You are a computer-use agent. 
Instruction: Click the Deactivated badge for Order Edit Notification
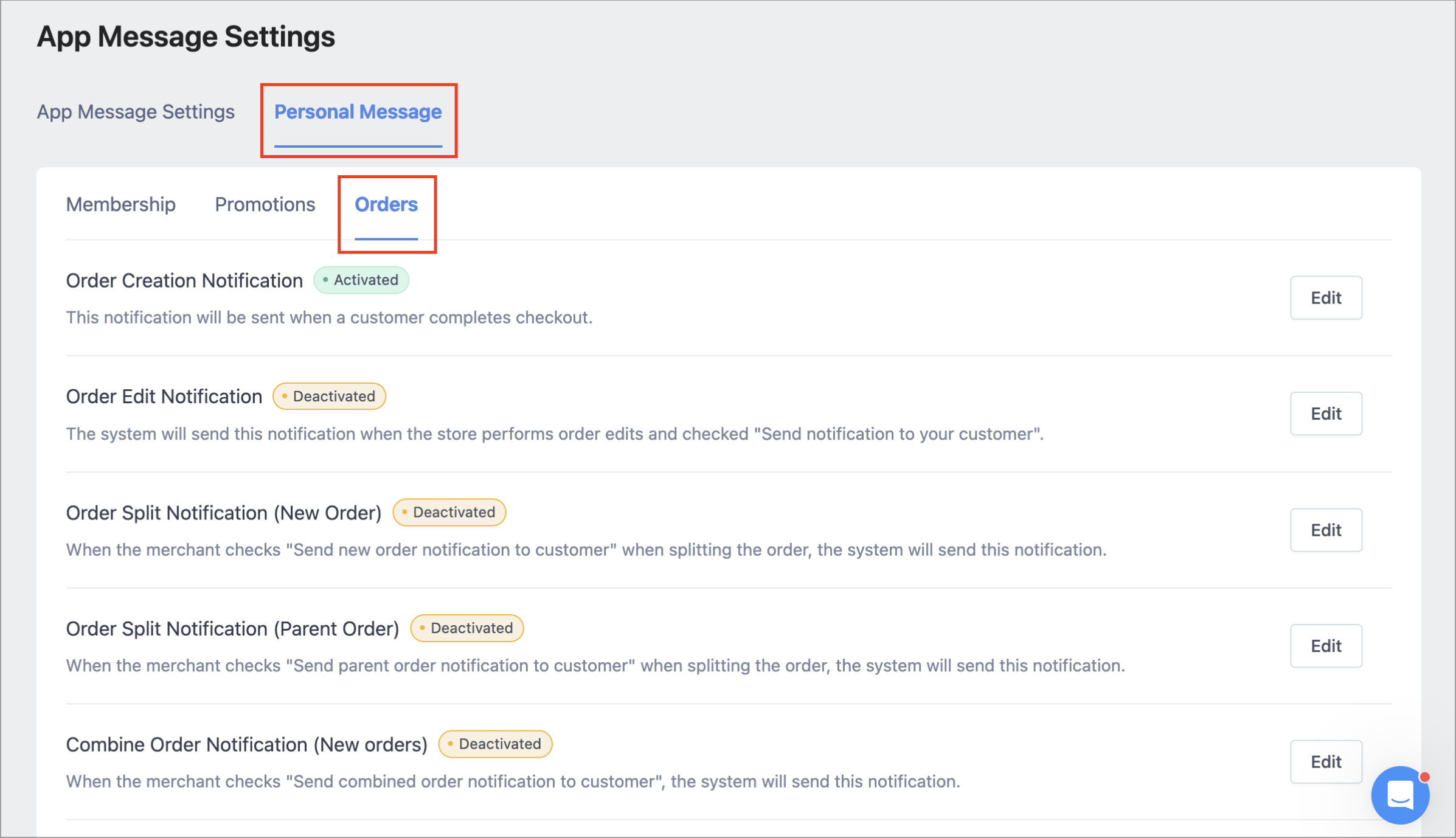click(329, 396)
